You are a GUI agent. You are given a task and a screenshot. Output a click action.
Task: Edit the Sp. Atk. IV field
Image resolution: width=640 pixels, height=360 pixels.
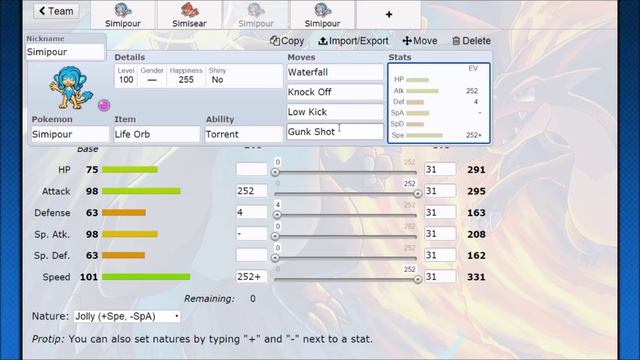[x=440, y=234]
